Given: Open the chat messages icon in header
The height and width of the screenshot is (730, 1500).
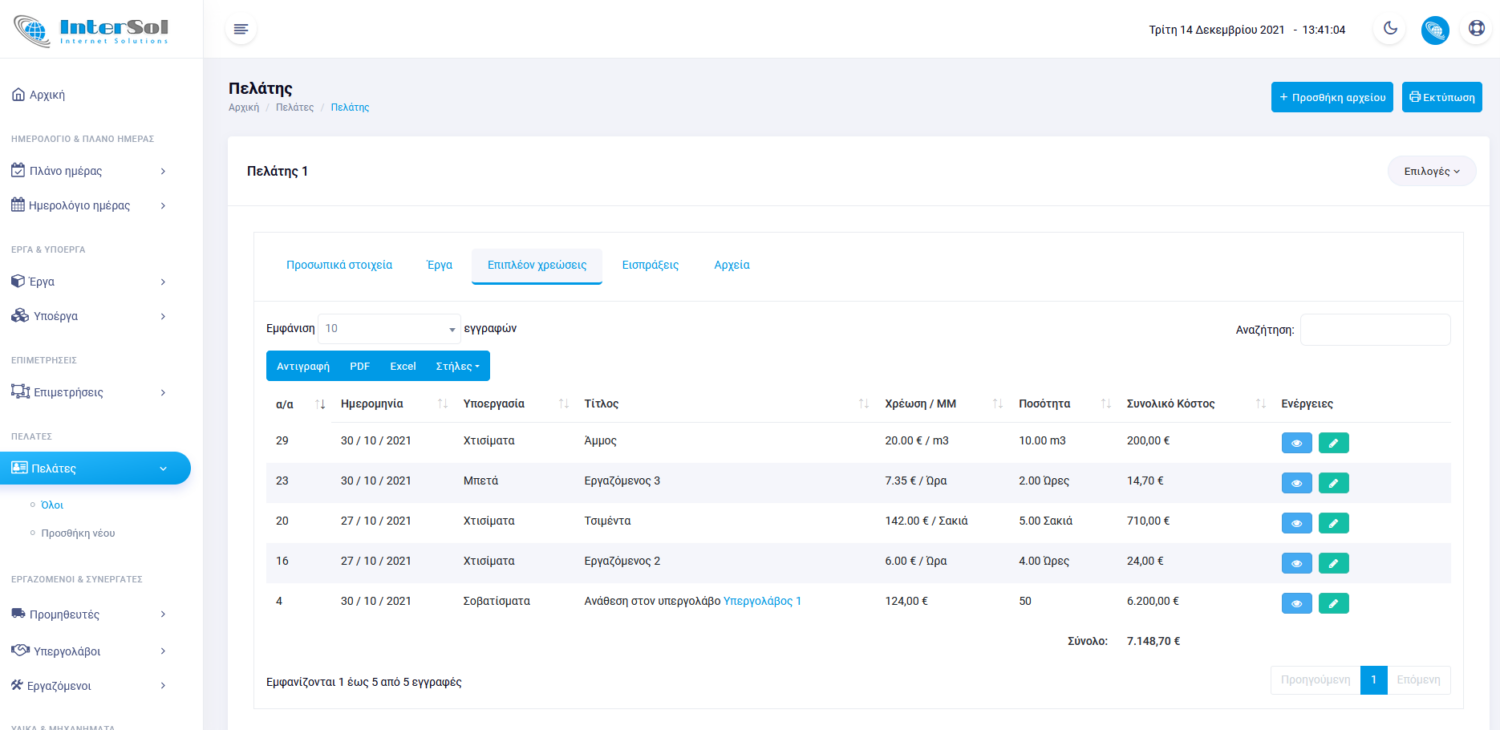Looking at the screenshot, I should 1435,30.
